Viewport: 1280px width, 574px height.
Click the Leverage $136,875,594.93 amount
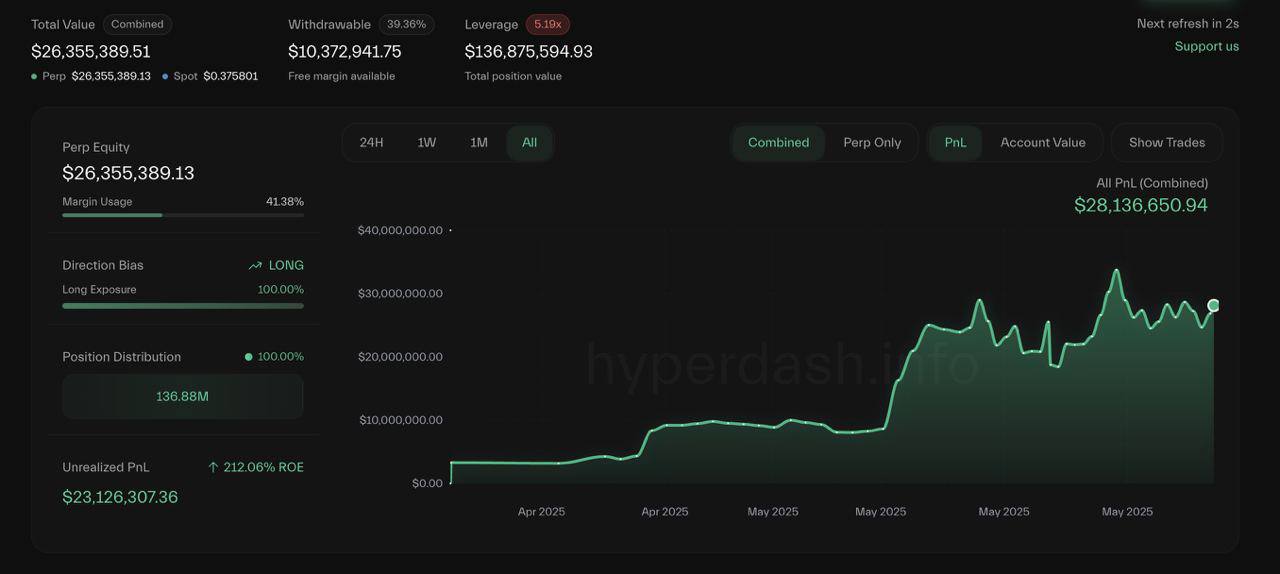[x=529, y=51]
